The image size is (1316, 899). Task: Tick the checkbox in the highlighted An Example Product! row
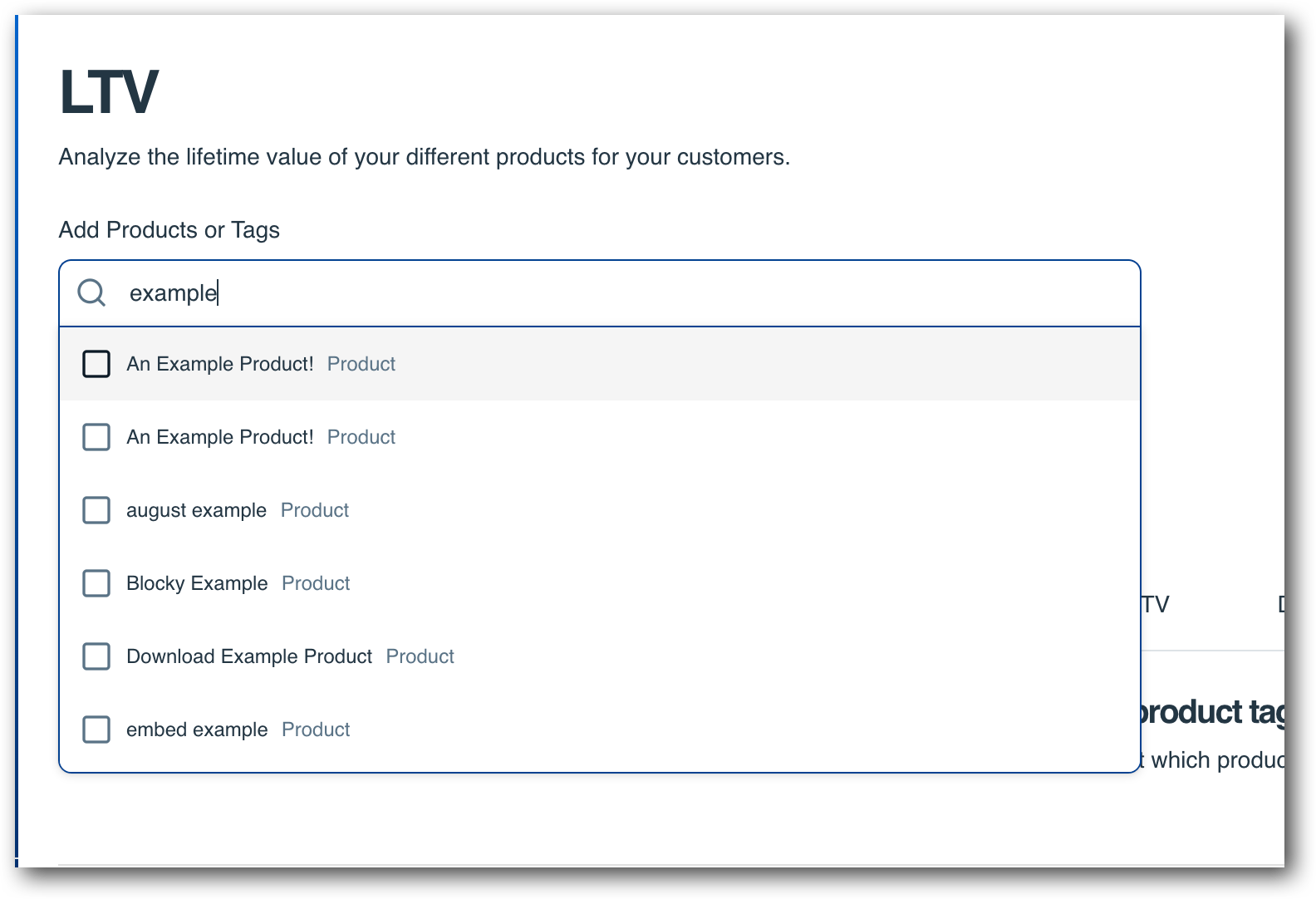tap(96, 364)
